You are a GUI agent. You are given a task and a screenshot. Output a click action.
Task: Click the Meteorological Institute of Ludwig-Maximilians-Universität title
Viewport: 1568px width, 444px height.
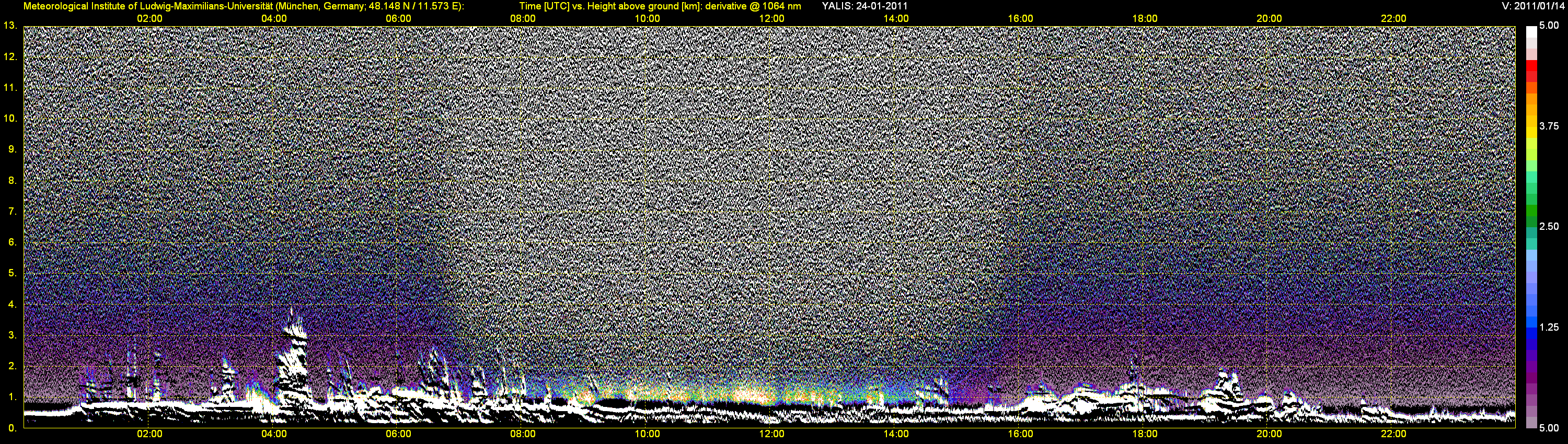point(244,6)
